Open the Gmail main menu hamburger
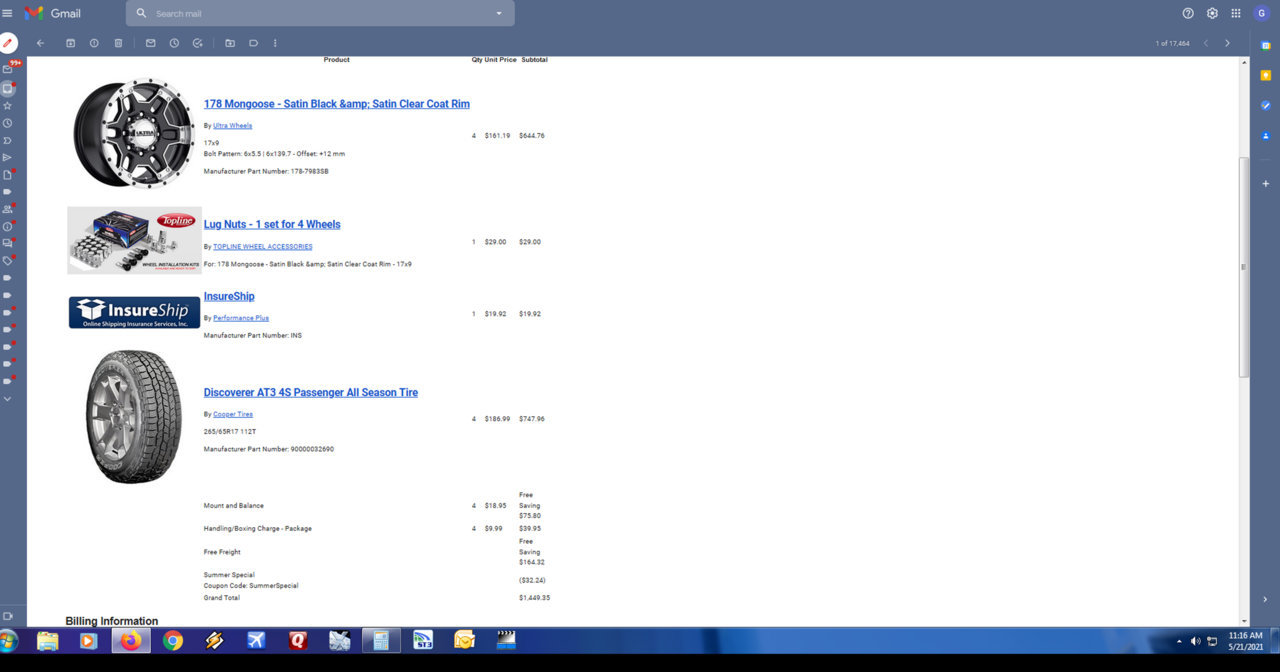 [8, 13]
